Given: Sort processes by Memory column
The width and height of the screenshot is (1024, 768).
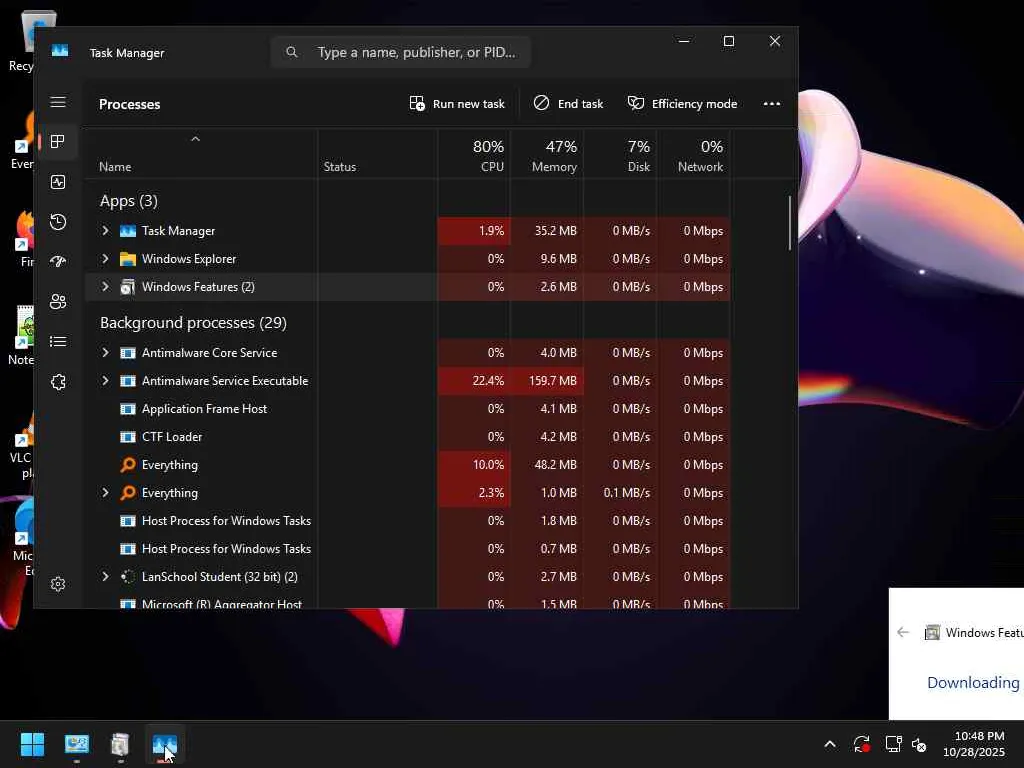Looking at the screenshot, I should pos(547,155).
